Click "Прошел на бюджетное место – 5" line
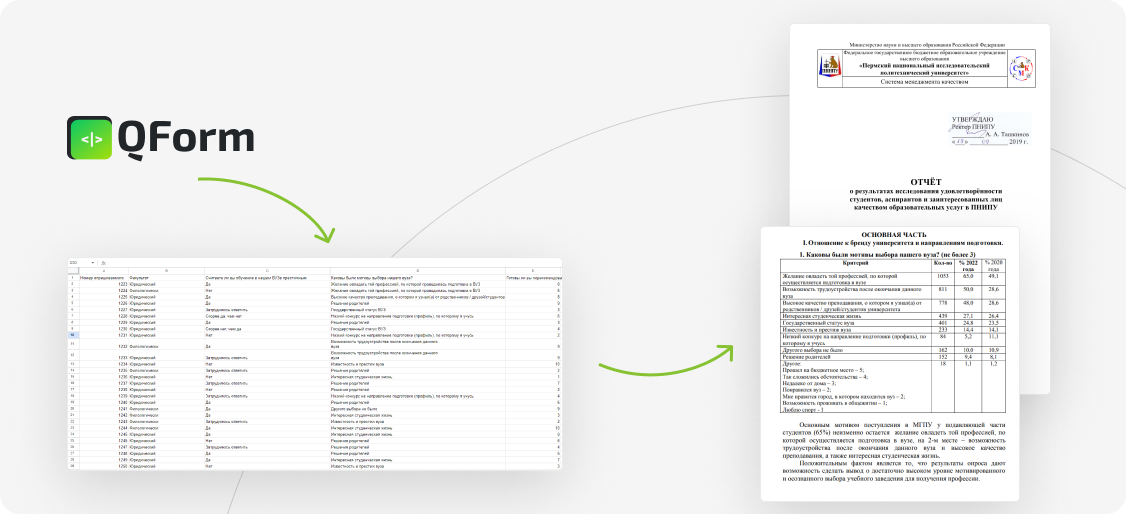 823,370
